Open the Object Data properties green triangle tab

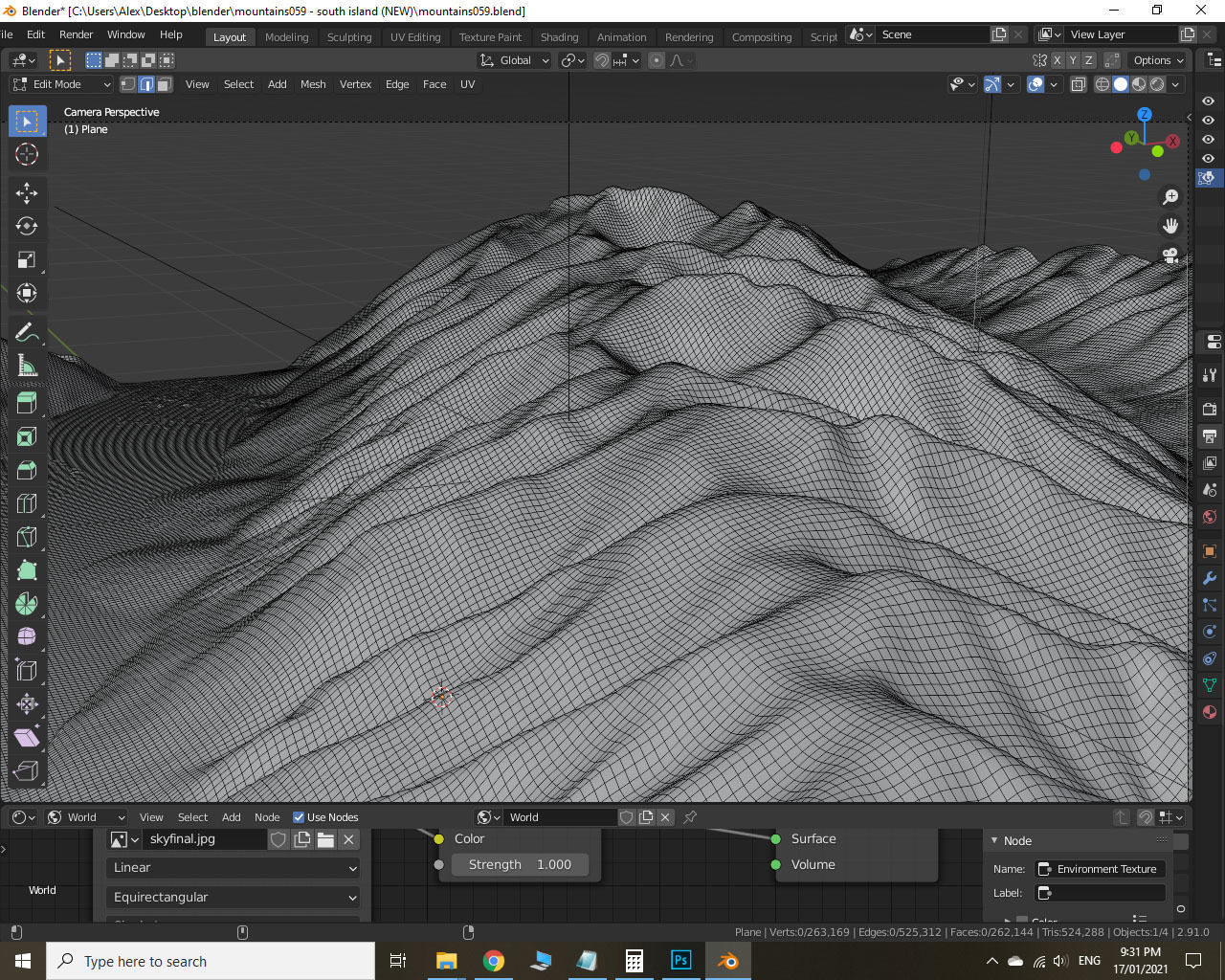(1210, 685)
